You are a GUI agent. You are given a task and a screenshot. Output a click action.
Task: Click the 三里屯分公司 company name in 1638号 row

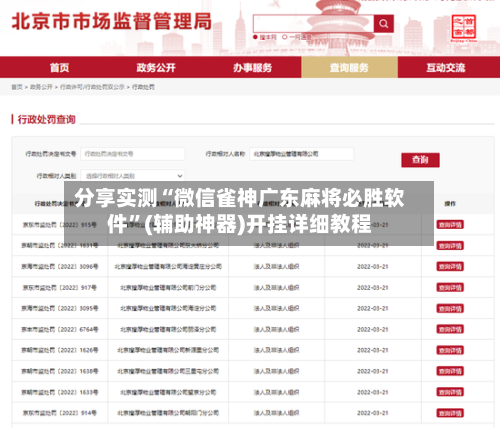(x=168, y=371)
